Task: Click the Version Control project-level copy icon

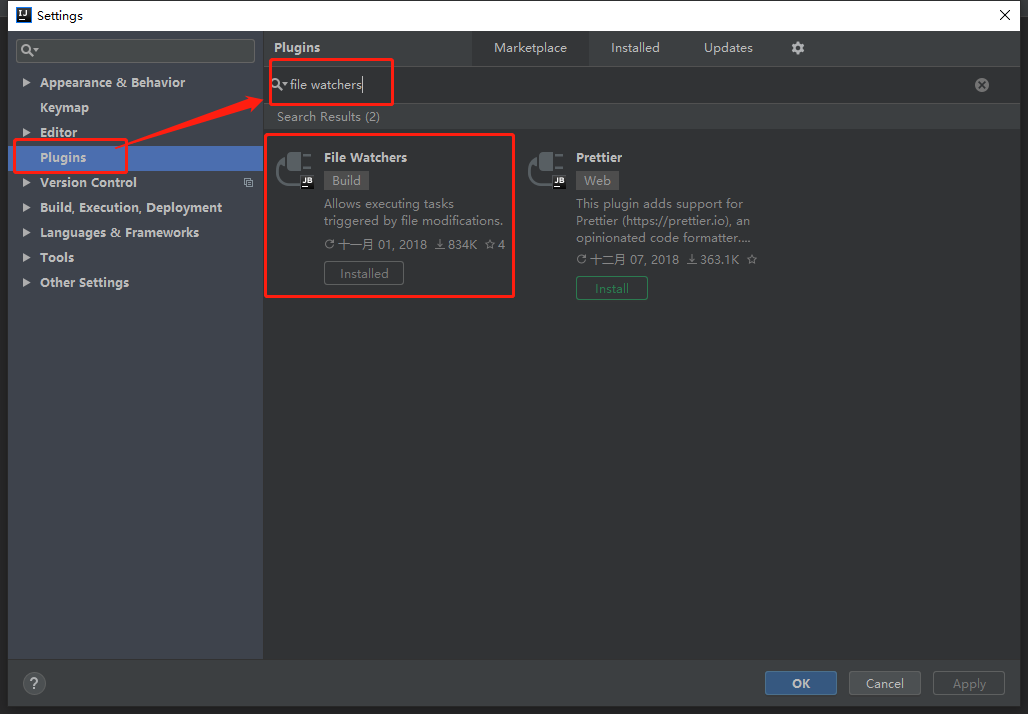Action: pos(248,182)
